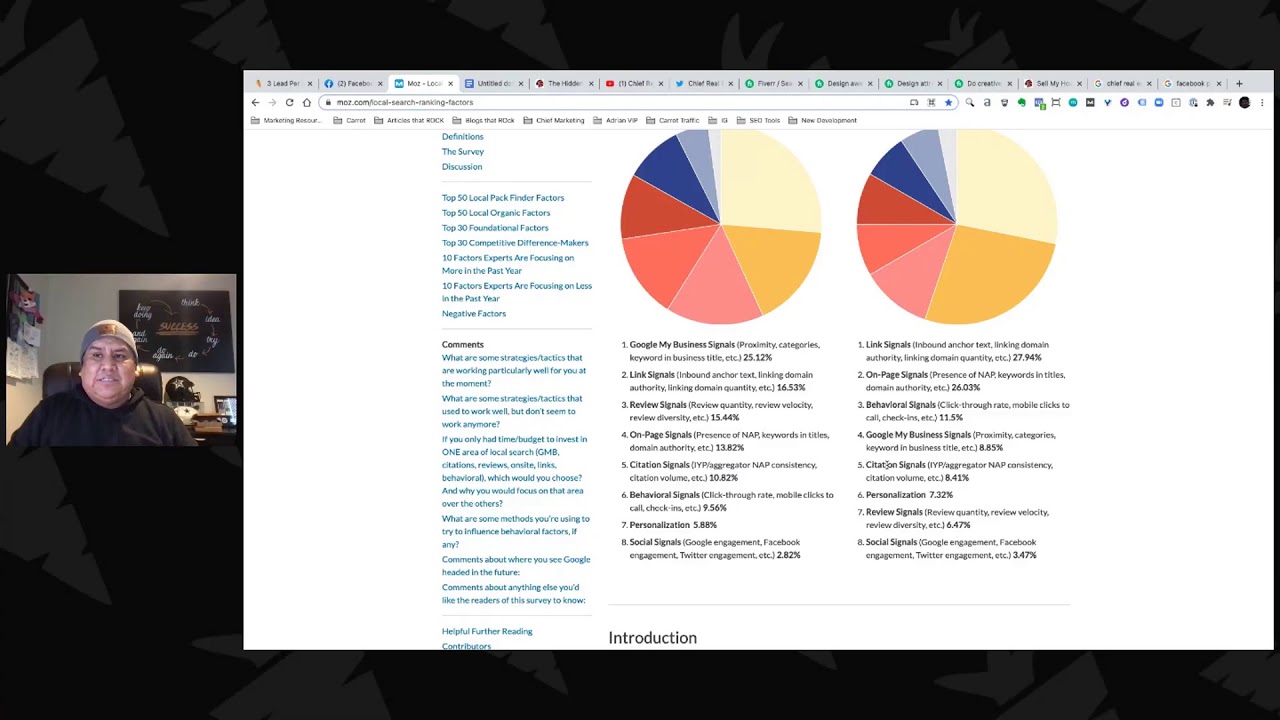This screenshot has width=1280, height=720.
Task: Open 'methods to influence behavioral factors' link
Action: 516,532
